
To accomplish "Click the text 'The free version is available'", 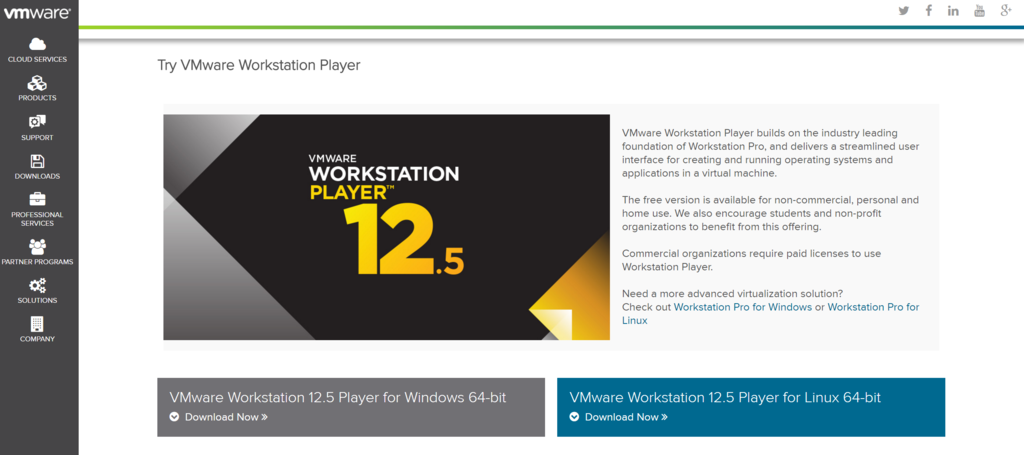I will click(771, 213).
